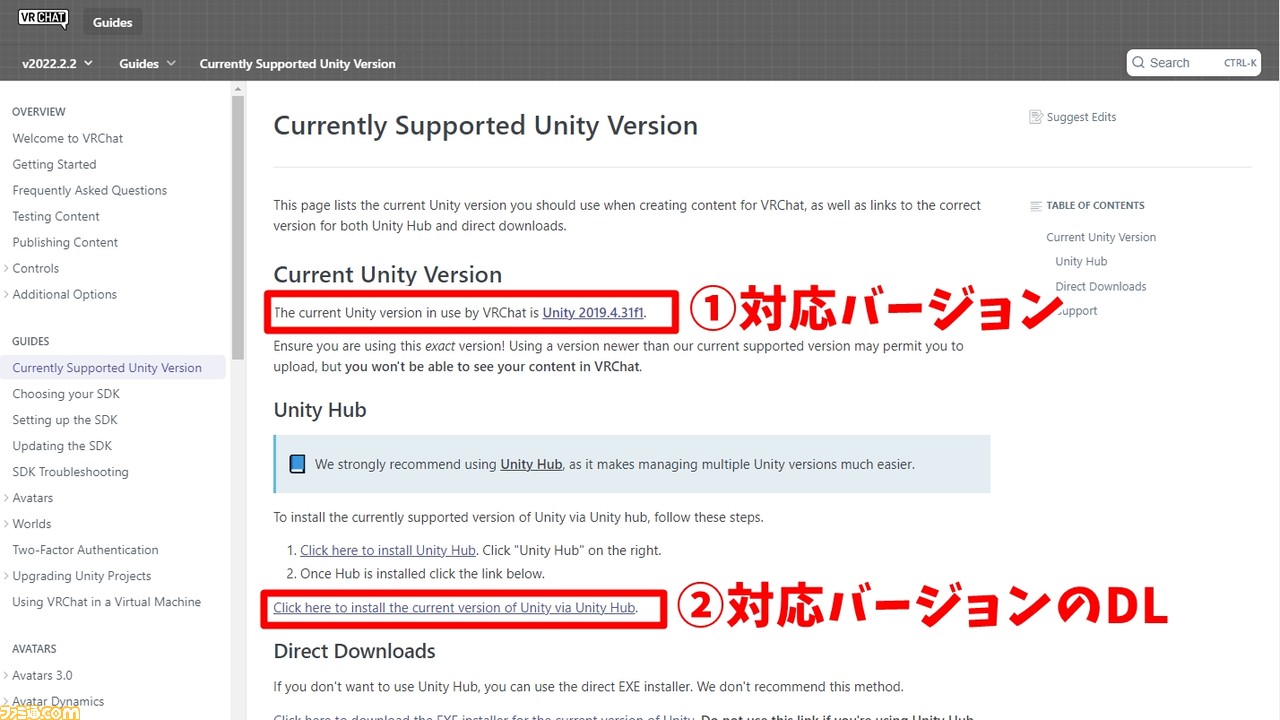
Task: Open Welcome to VRChat page
Action: tap(68, 138)
